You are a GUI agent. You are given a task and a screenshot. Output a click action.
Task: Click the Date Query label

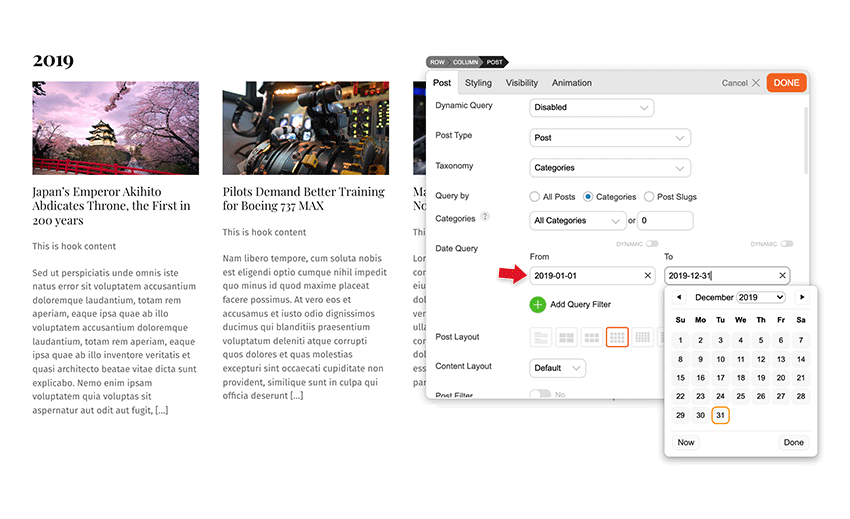456,248
